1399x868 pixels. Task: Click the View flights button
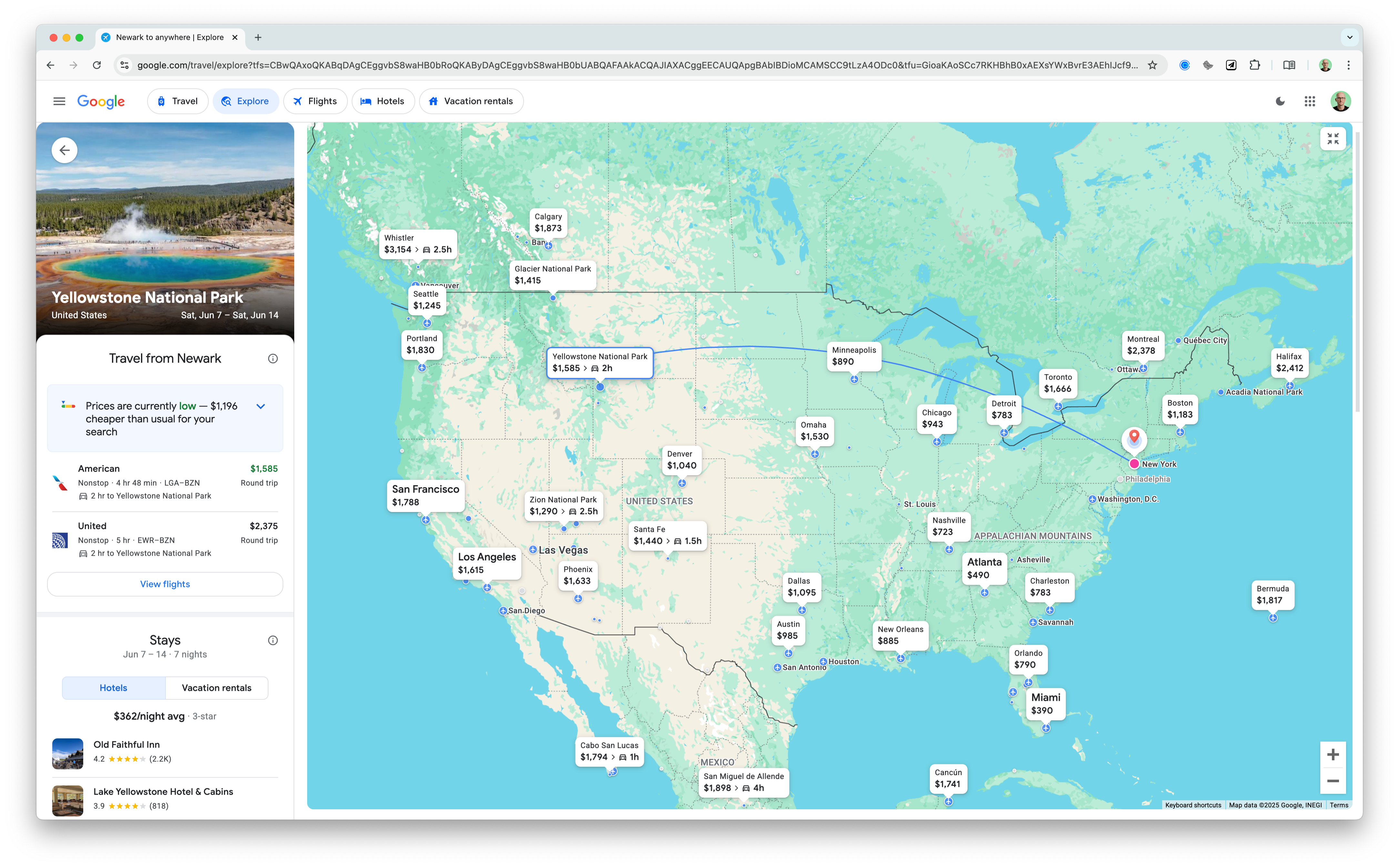click(x=165, y=584)
